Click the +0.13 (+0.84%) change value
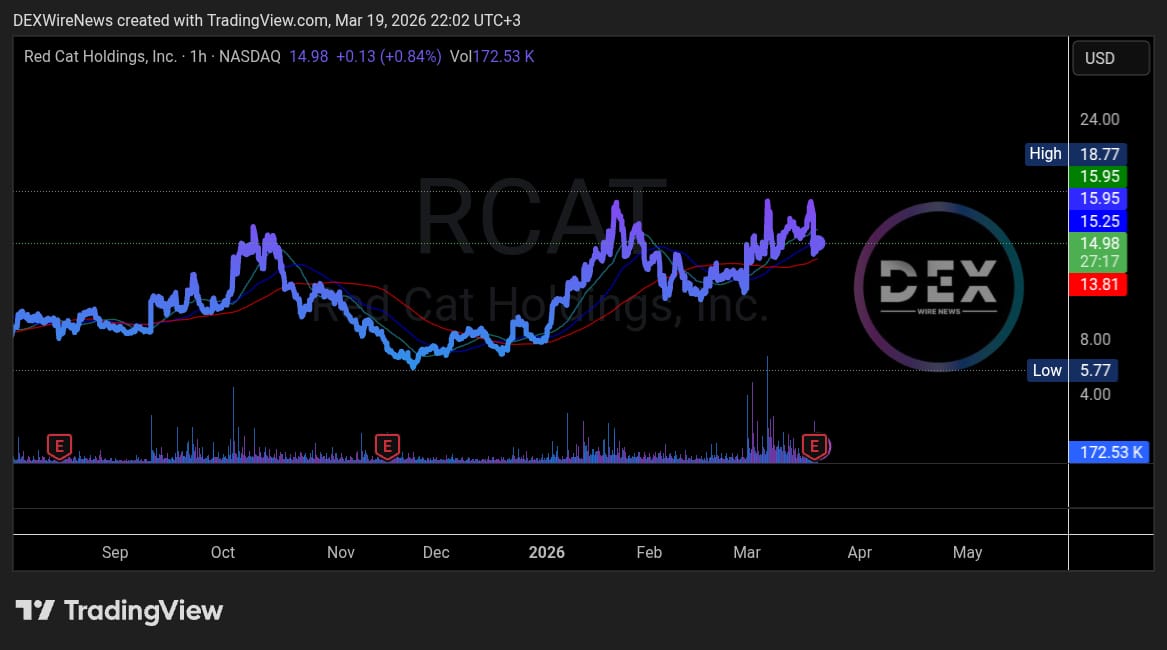 point(389,57)
